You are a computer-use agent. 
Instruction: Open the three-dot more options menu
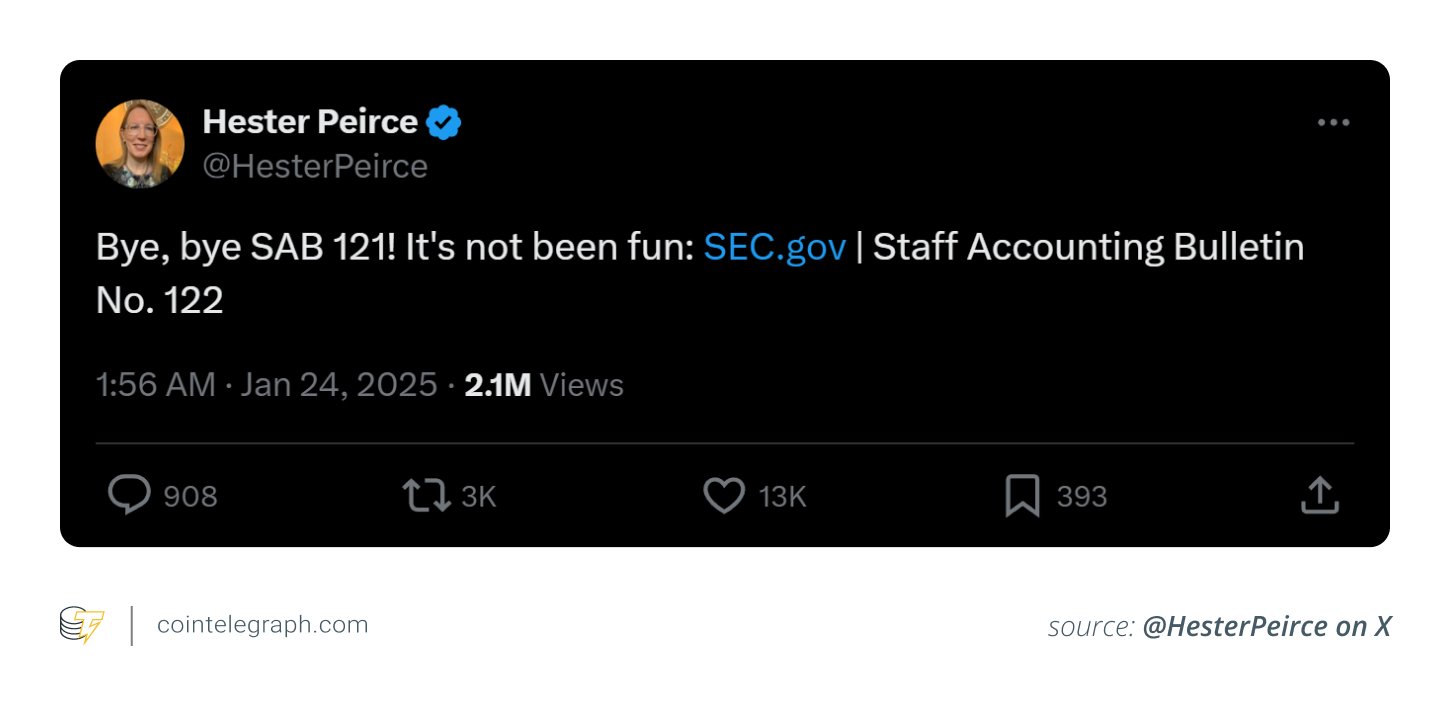(x=1333, y=123)
